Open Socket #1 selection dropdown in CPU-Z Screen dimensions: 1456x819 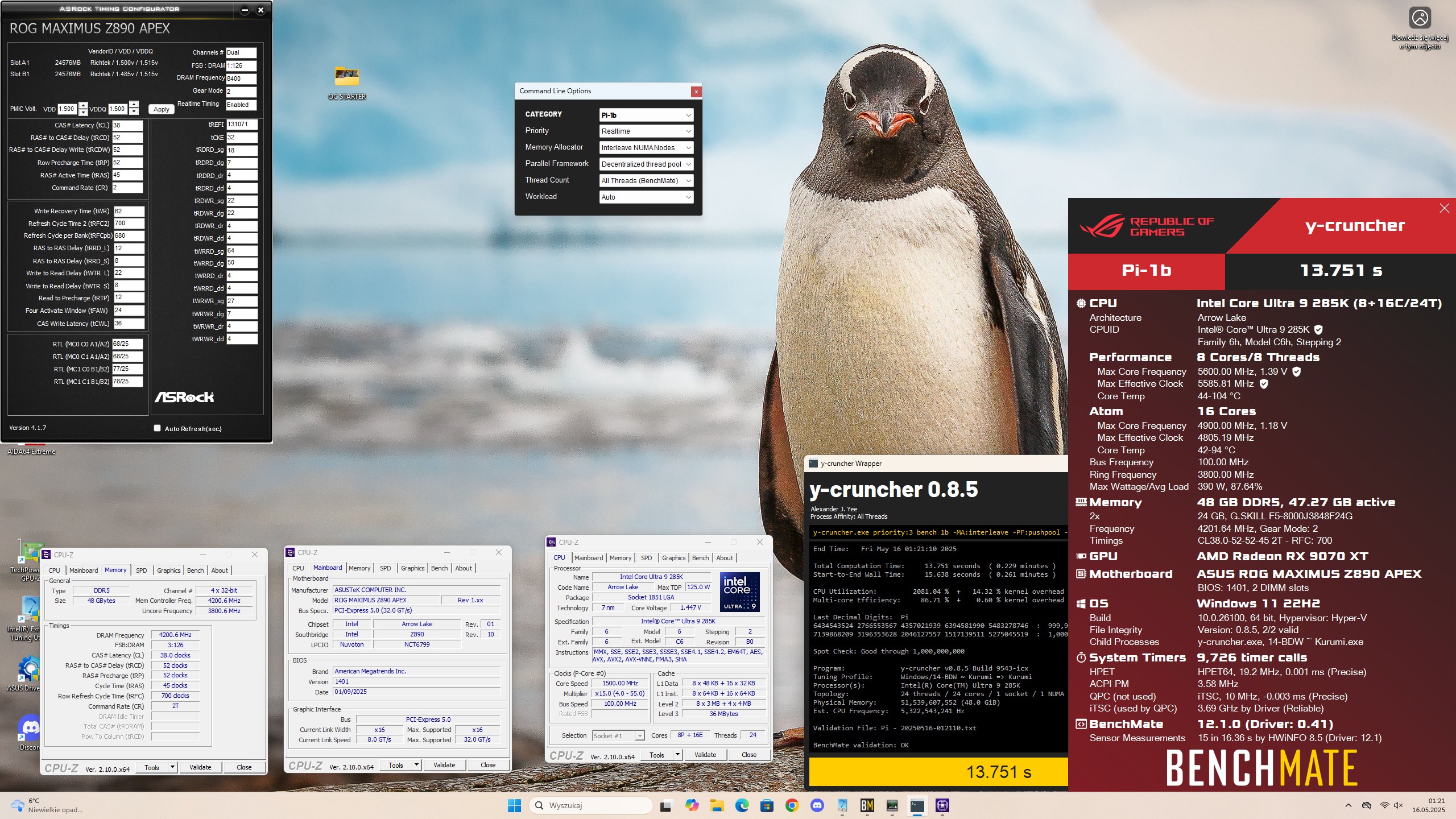(x=618, y=735)
